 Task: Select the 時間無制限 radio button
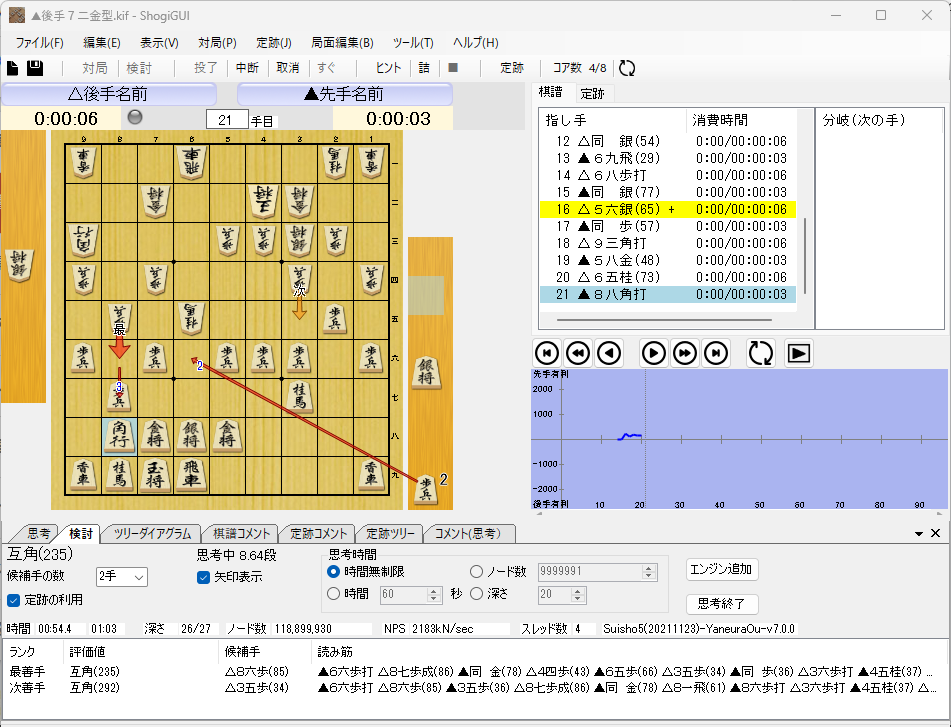pyautogui.click(x=333, y=571)
